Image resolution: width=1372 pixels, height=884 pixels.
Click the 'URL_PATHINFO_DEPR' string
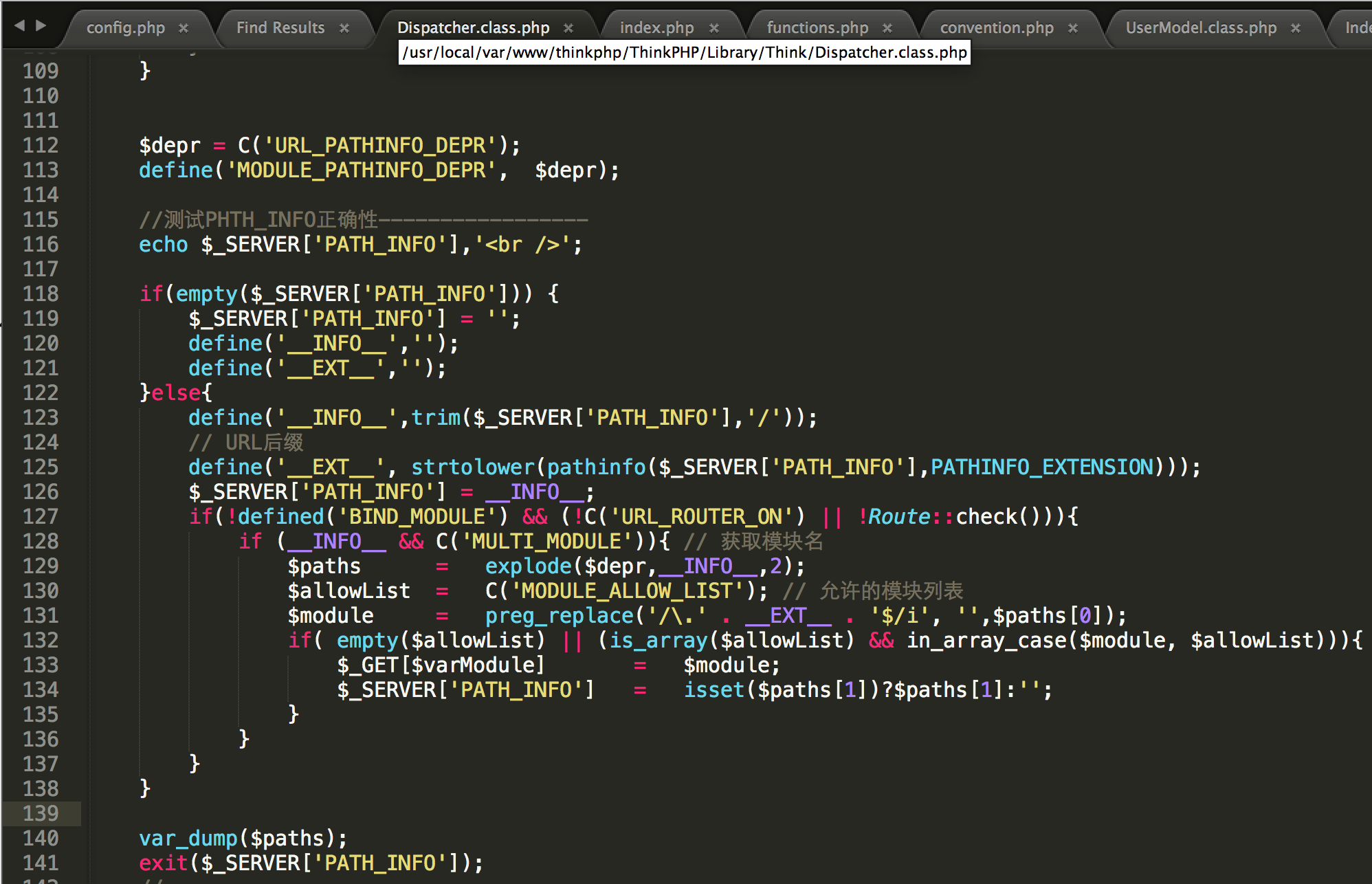380,145
